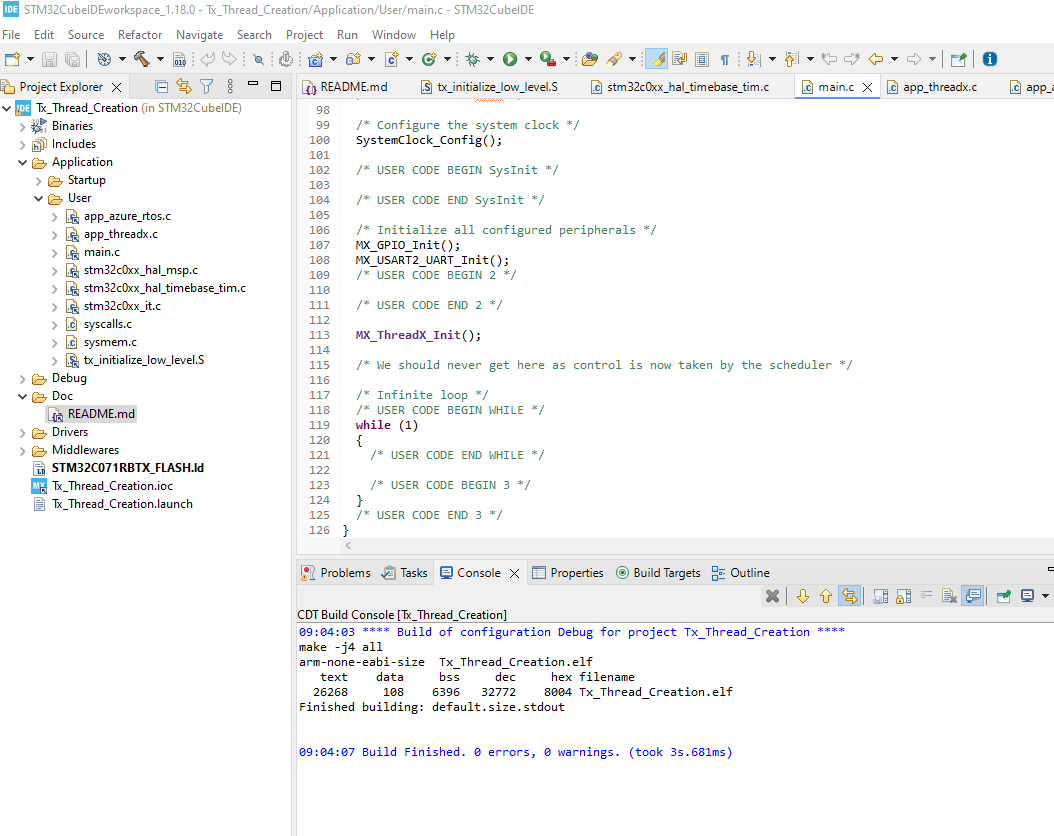1054x836 pixels.
Task: Collapse the Application folder
Action: [23, 163]
